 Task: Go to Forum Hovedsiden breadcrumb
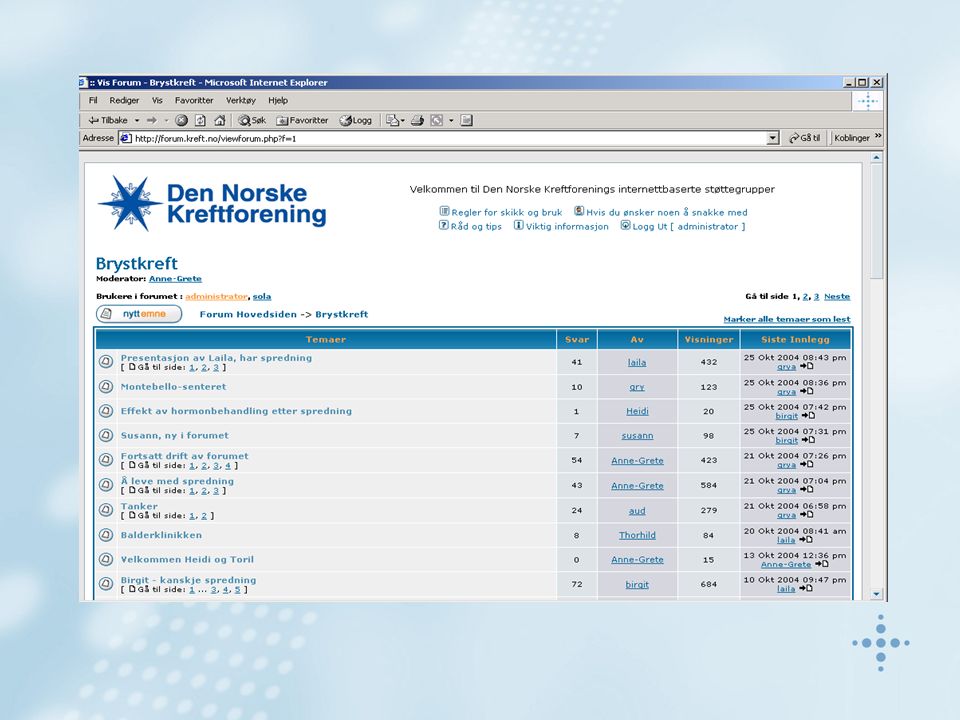[x=248, y=314]
